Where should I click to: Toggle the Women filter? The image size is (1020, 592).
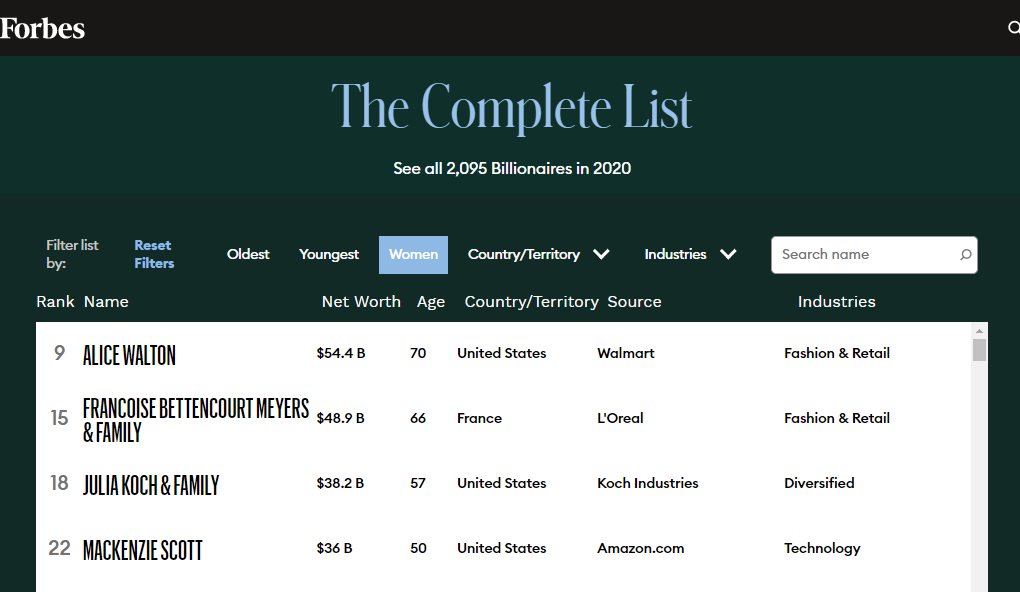[x=413, y=255]
